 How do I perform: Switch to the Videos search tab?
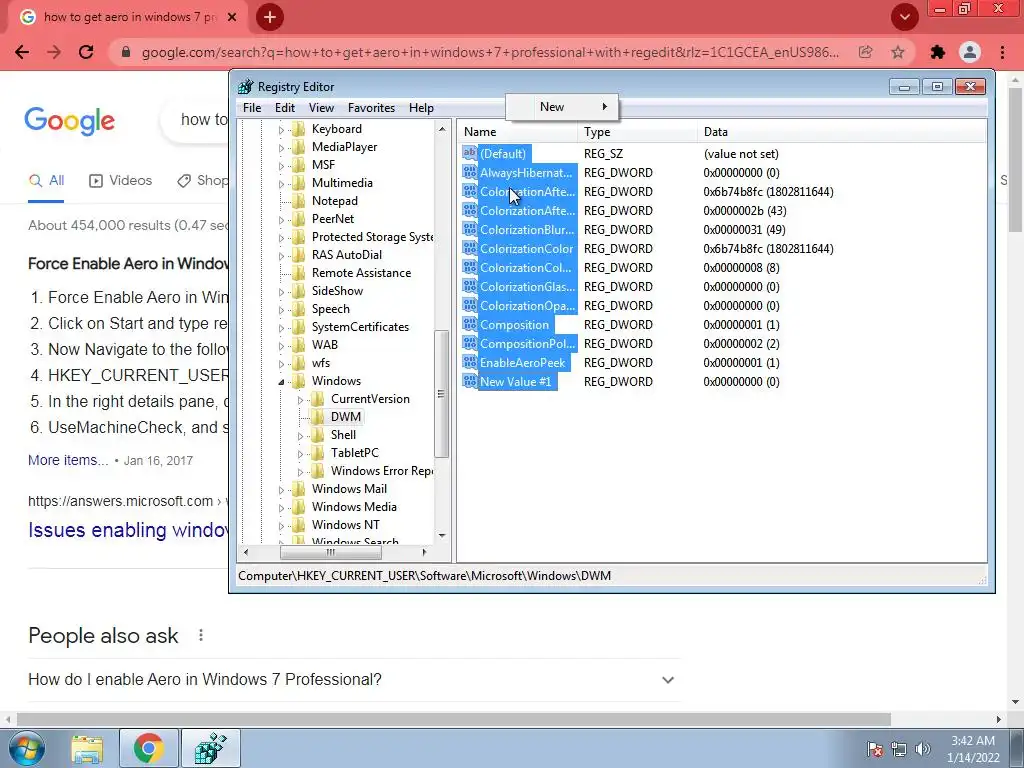coord(120,180)
